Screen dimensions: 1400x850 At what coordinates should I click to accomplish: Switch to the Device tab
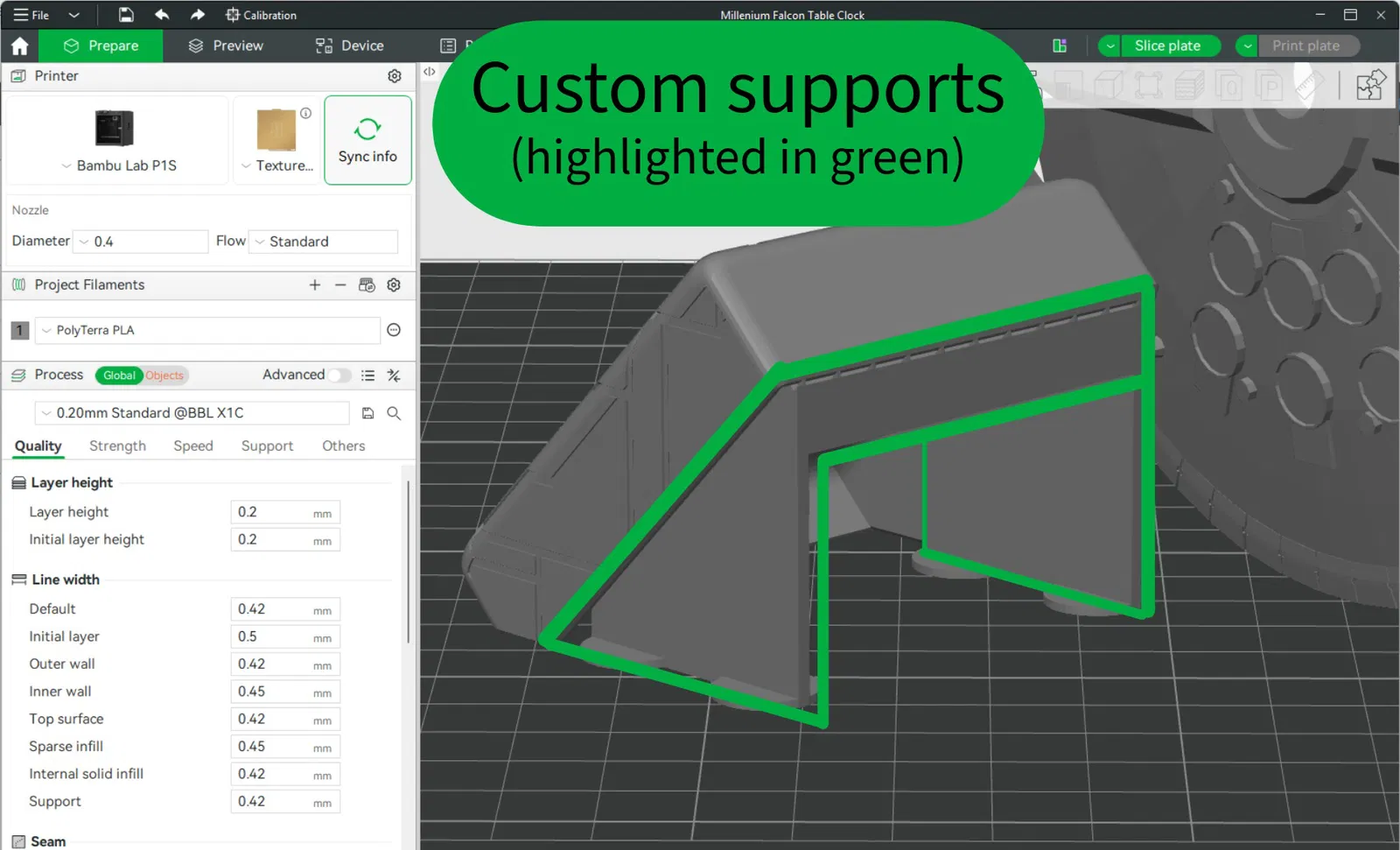pyautogui.click(x=349, y=46)
